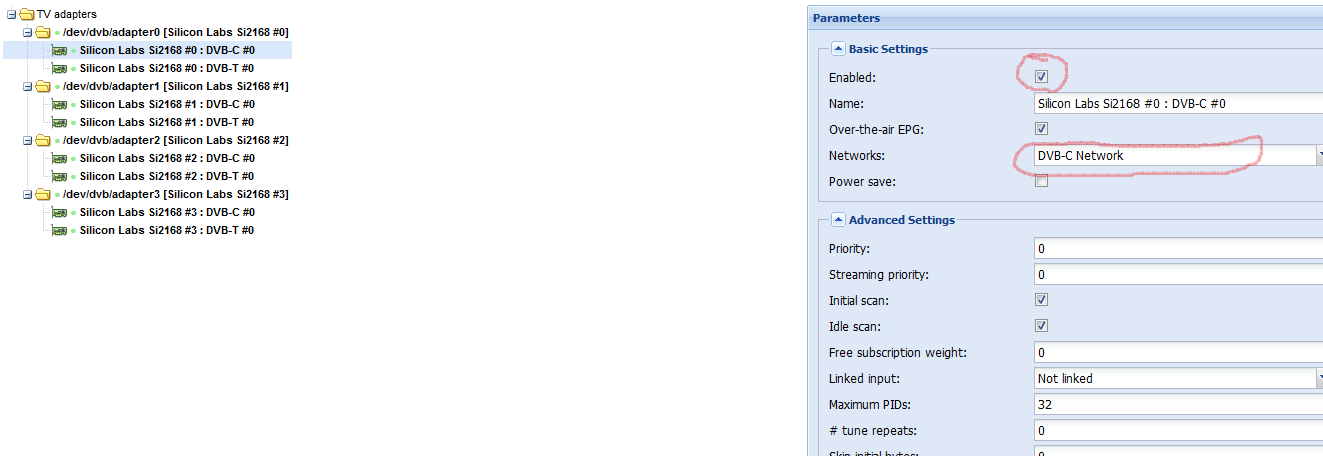Click the adapter1 folder icon
The height and width of the screenshot is (460, 1323).
42,86
